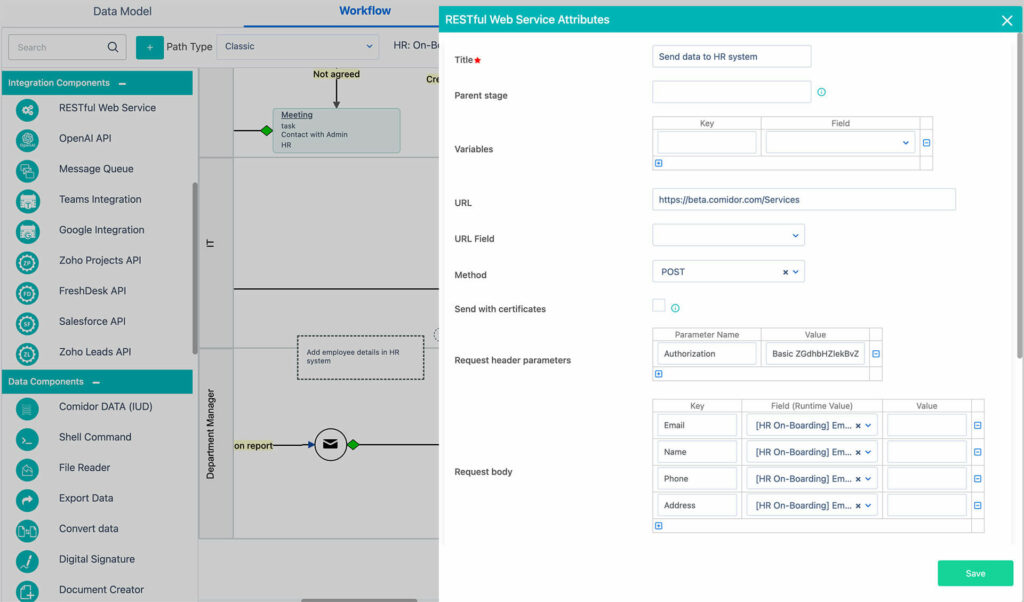
Task: Collapse the Data Components section
Action: click(96, 382)
